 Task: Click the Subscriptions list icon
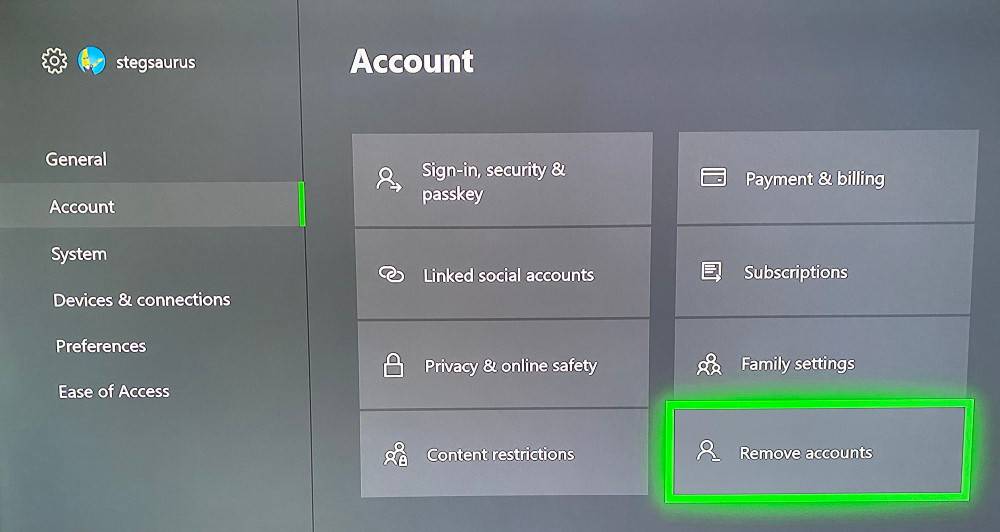pyautogui.click(x=711, y=271)
